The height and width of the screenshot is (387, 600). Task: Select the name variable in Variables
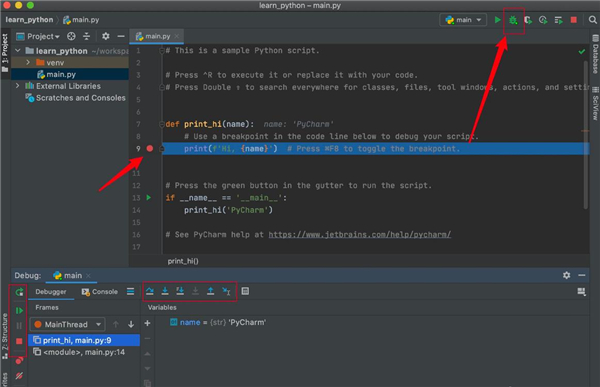pos(218,322)
